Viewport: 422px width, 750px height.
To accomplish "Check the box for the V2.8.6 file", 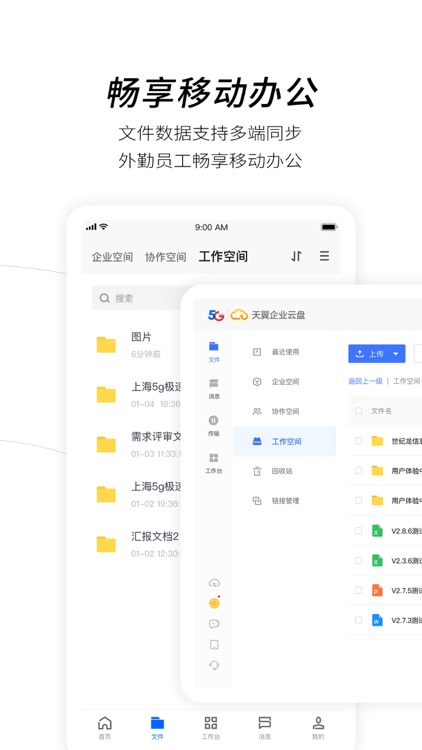I will click(x=358, y=530).
